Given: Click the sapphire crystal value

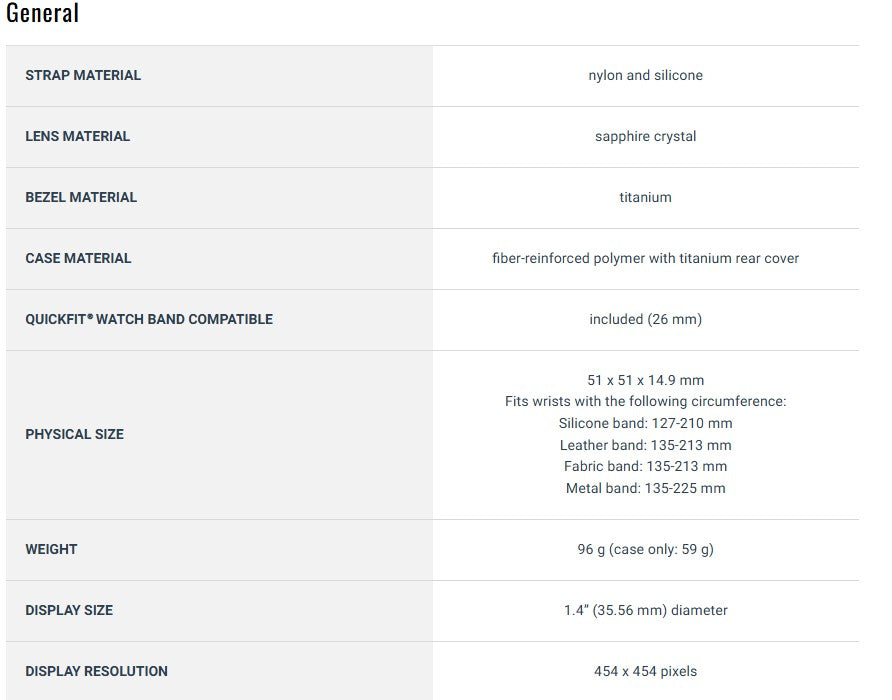Looking at the screenshot, I should coord(645,136).
